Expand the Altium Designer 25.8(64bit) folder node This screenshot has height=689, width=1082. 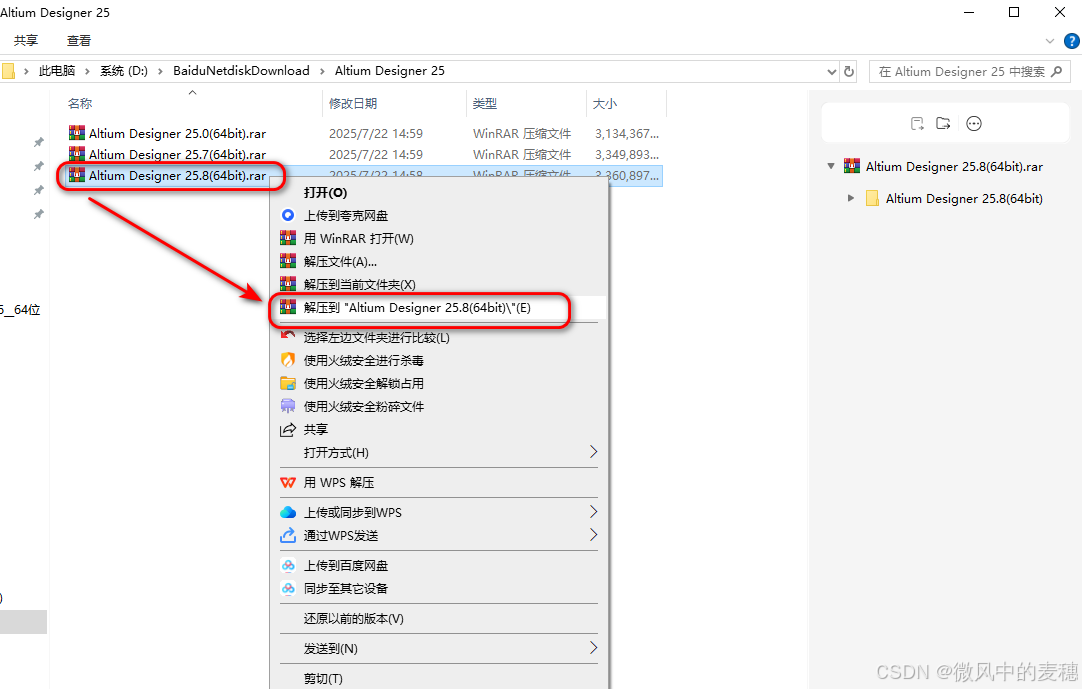[851, 198]
